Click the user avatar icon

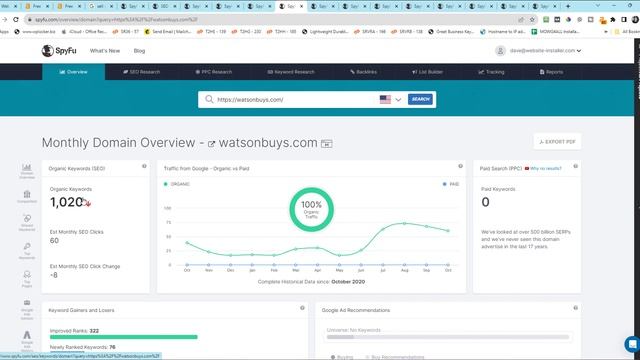tap(500, 51)
